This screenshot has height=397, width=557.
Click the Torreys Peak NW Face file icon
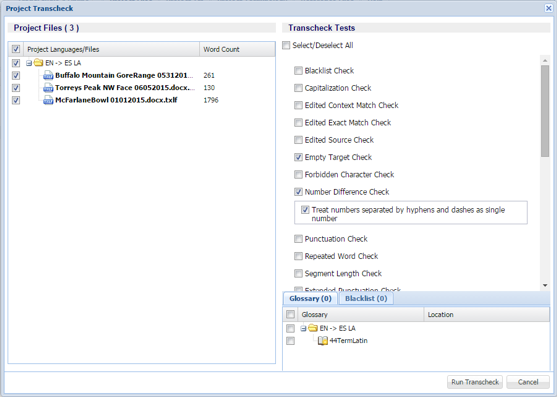48,88
